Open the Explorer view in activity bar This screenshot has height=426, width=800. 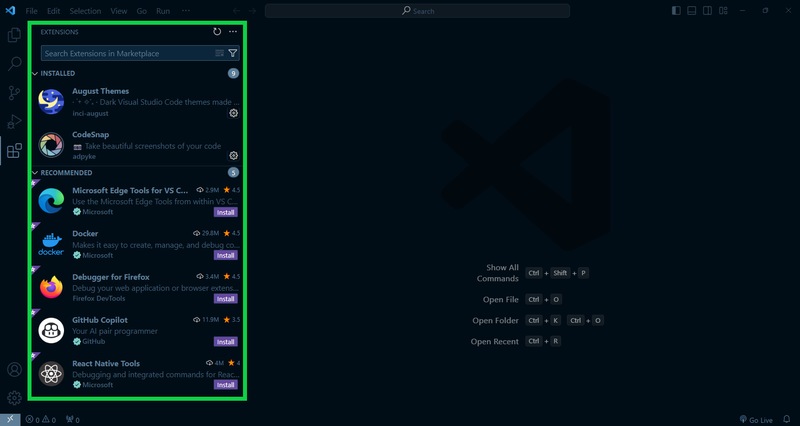(x=14, y=35)
